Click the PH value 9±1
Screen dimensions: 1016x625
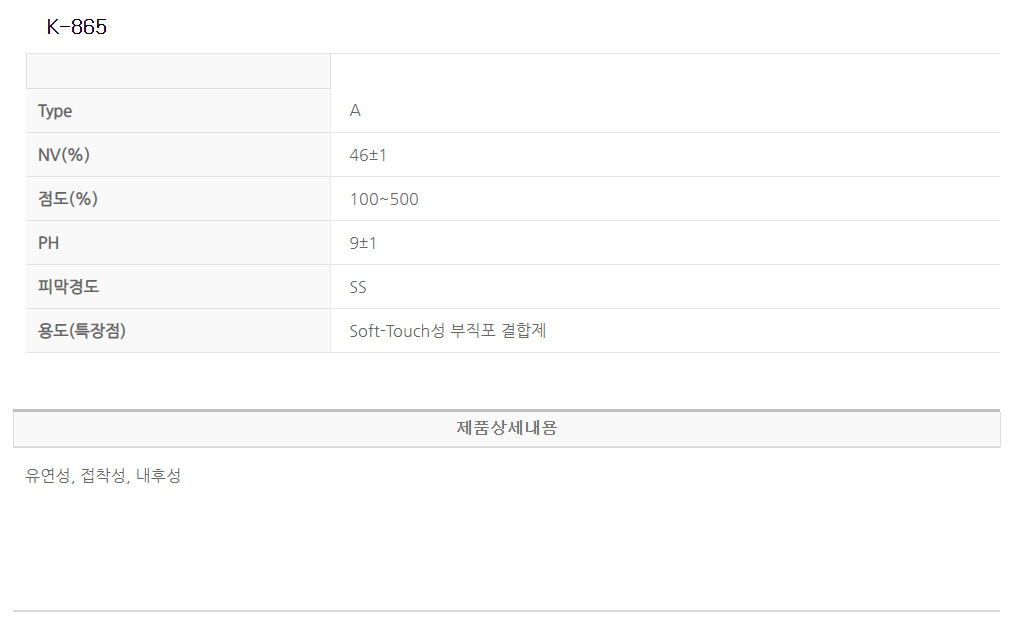(x=363, y=243)
